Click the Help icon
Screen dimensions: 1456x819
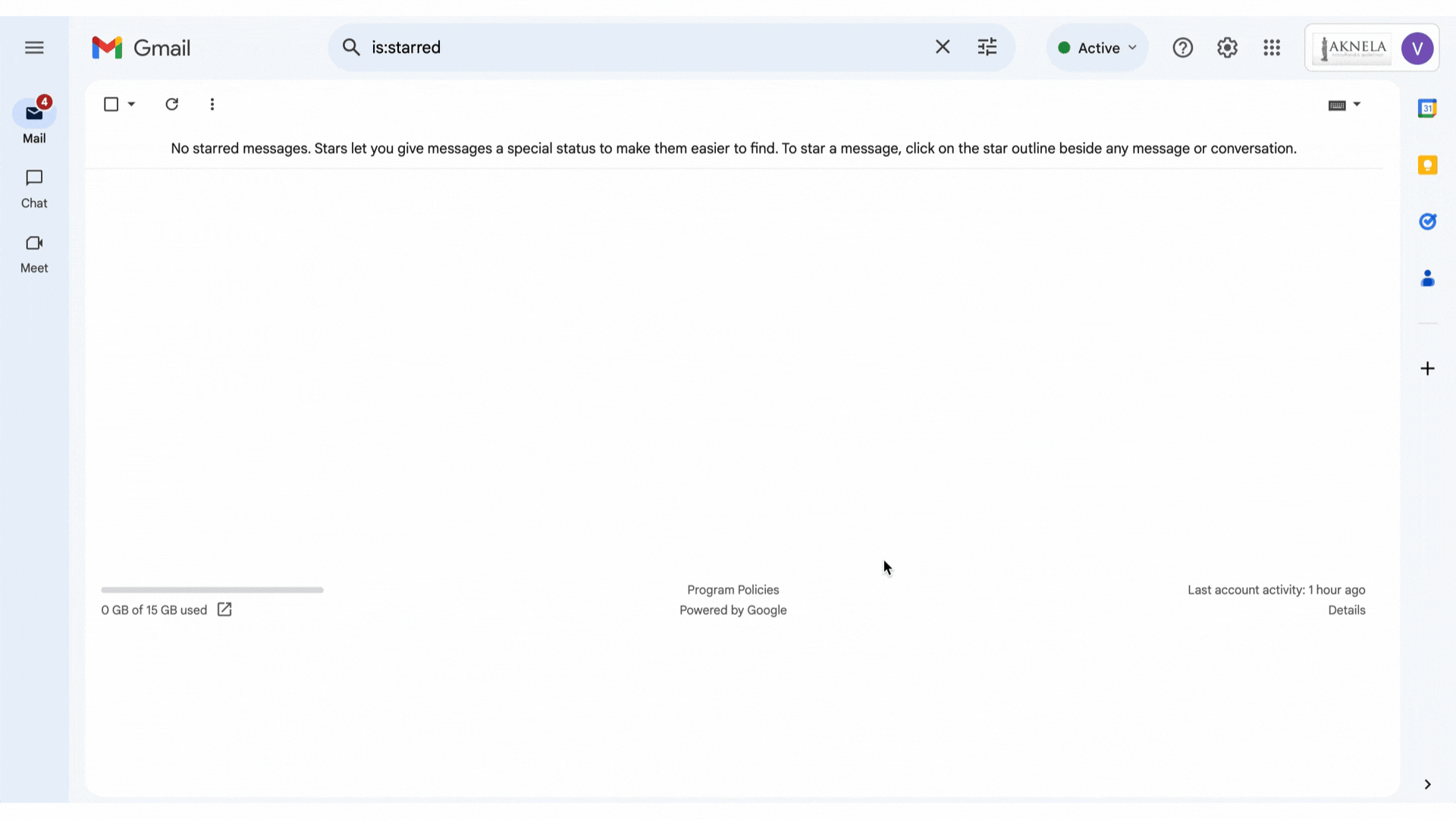[x=1183, y=47]
